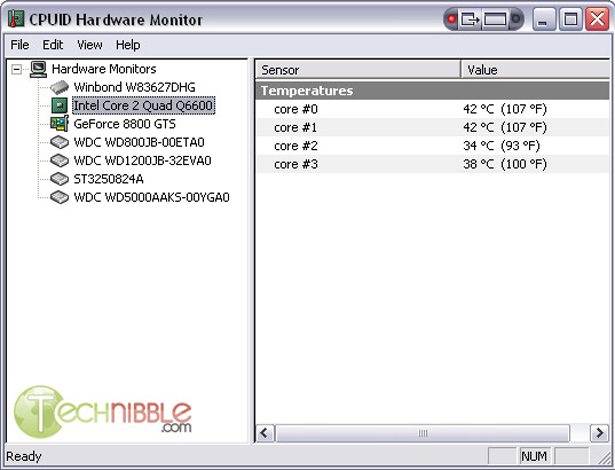Minimize the Hardware Monitor window
This screenshot has width=615, height=470.
[x=544, y=18]
